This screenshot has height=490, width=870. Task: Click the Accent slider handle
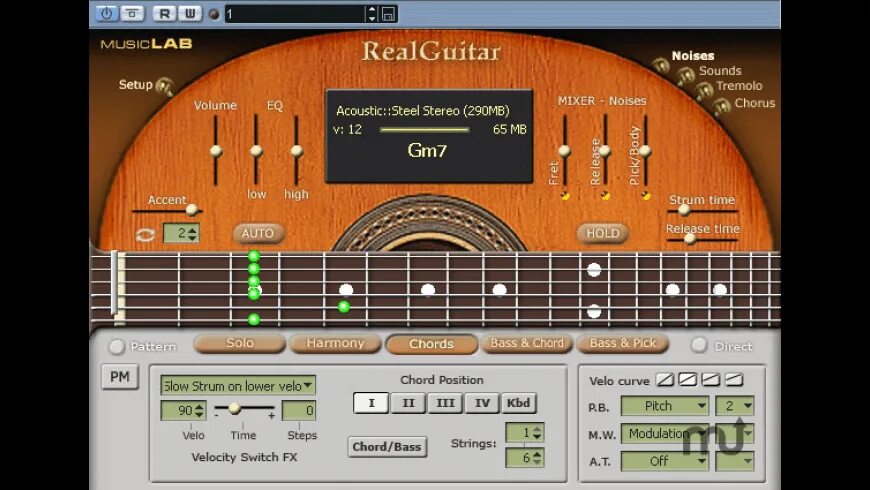pos(192,210)
